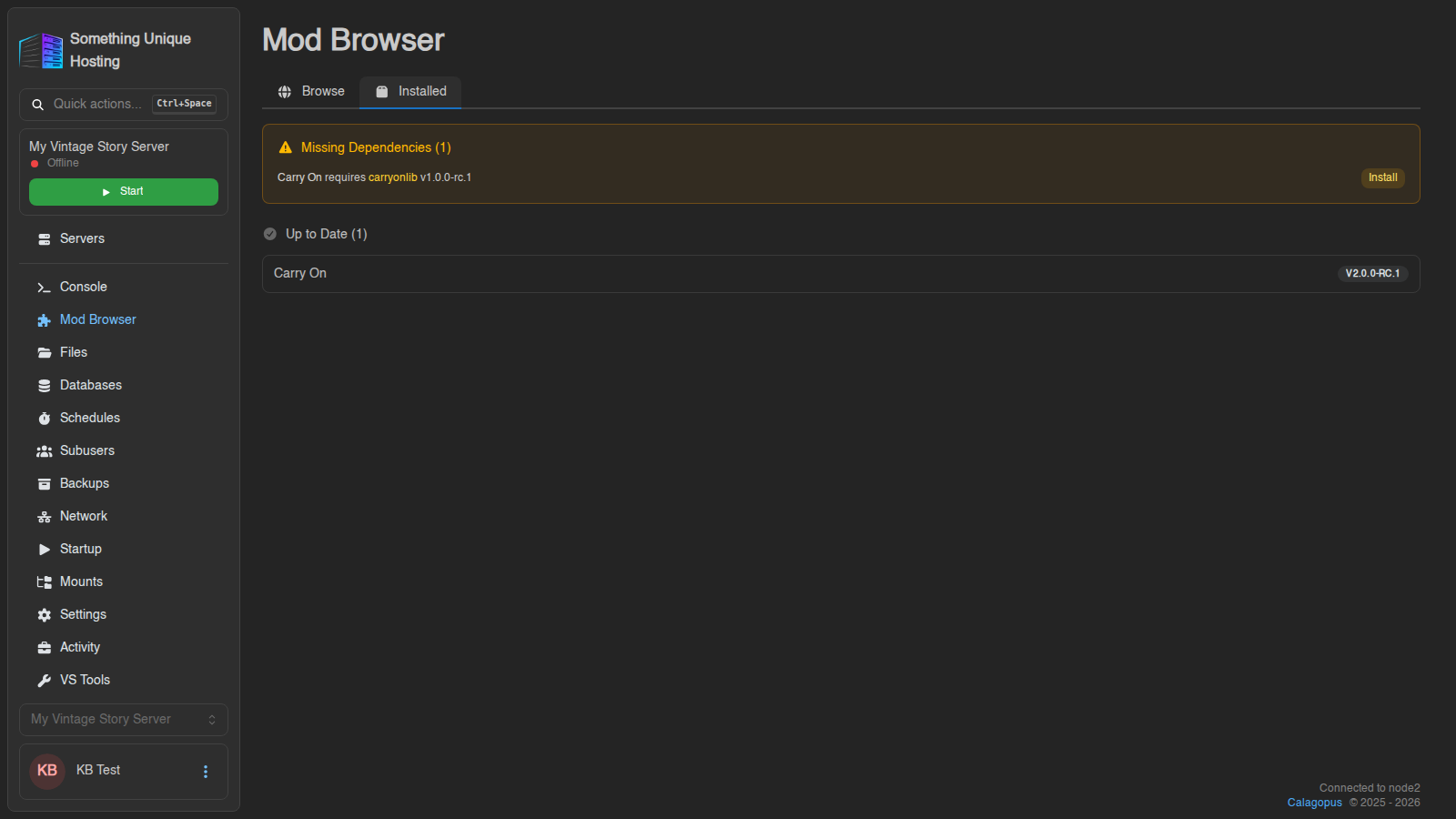
Task: Click the Offline status text
Action: tap(63, 163)
